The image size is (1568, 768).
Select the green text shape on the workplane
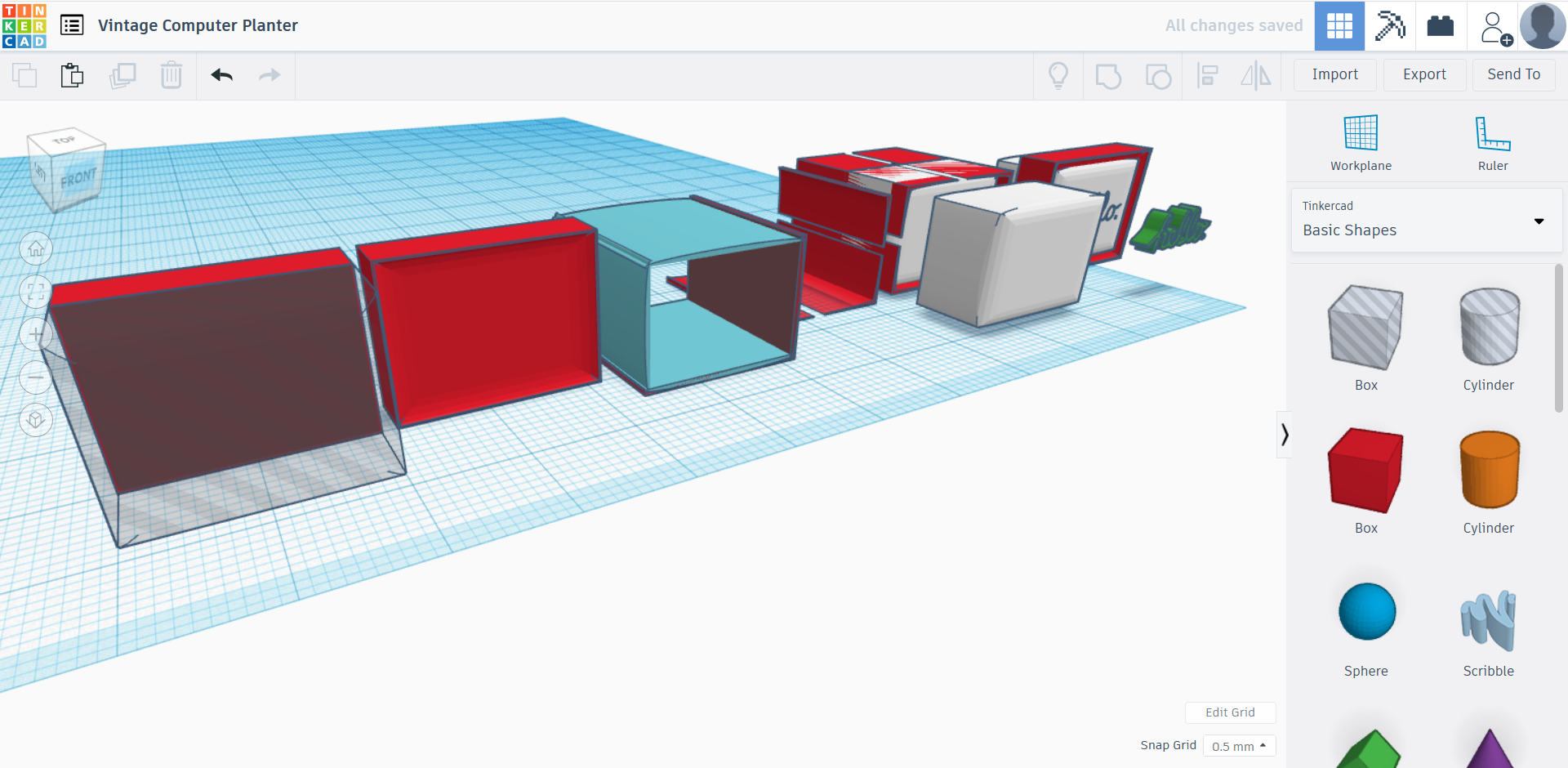coord(1171,227)
